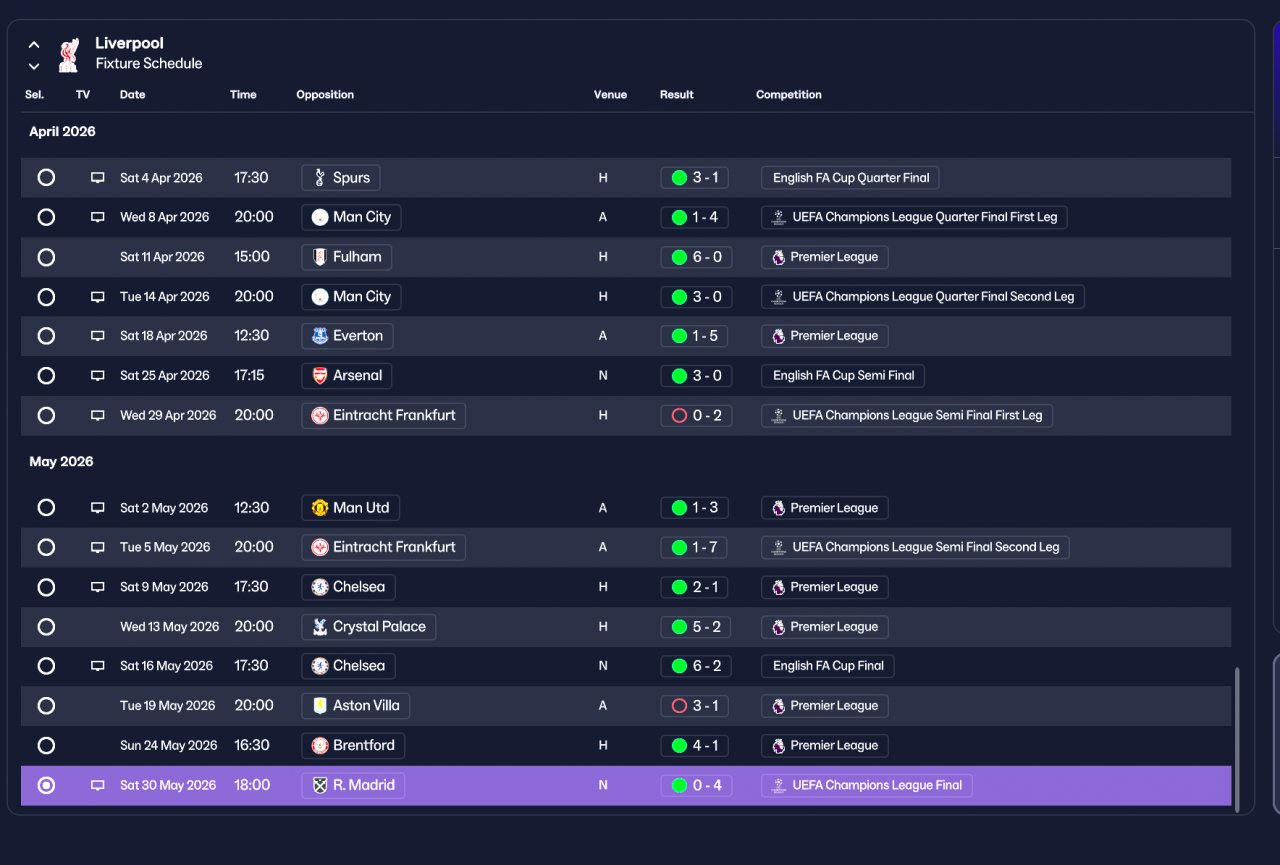Open the English FA Cup Final competition
The height and width of the screenshot is (865, 1280).
[828, 666]
